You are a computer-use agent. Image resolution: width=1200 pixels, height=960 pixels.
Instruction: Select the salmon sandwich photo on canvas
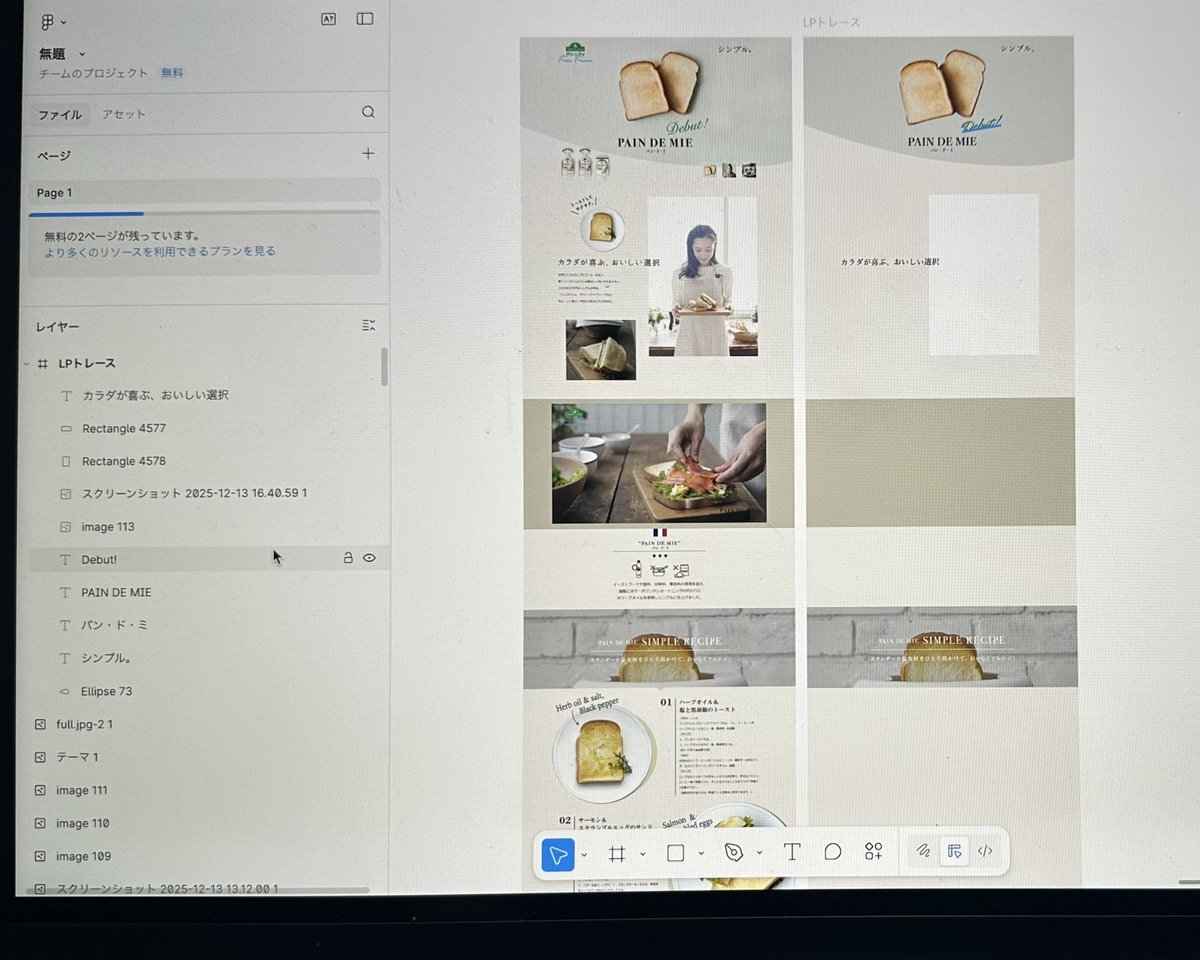[x=659, y=463]
